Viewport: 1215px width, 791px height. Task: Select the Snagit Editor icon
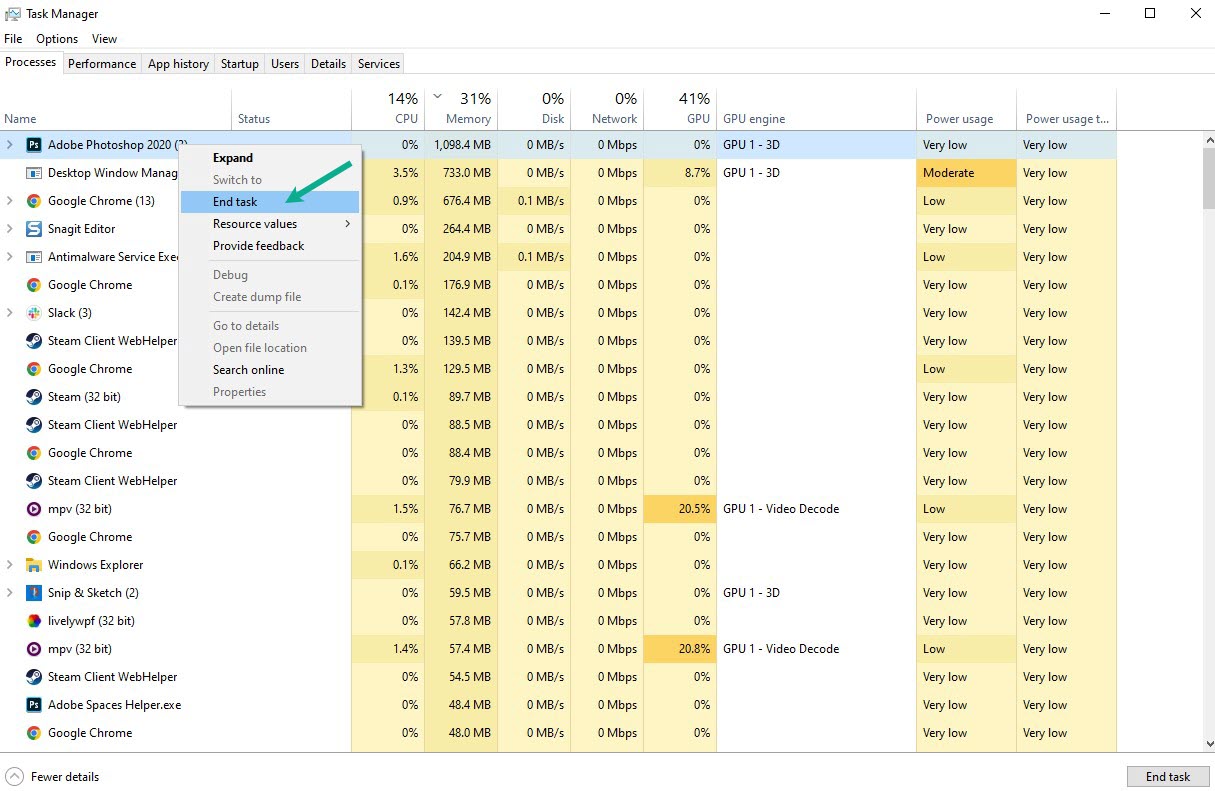click(33, 229)
